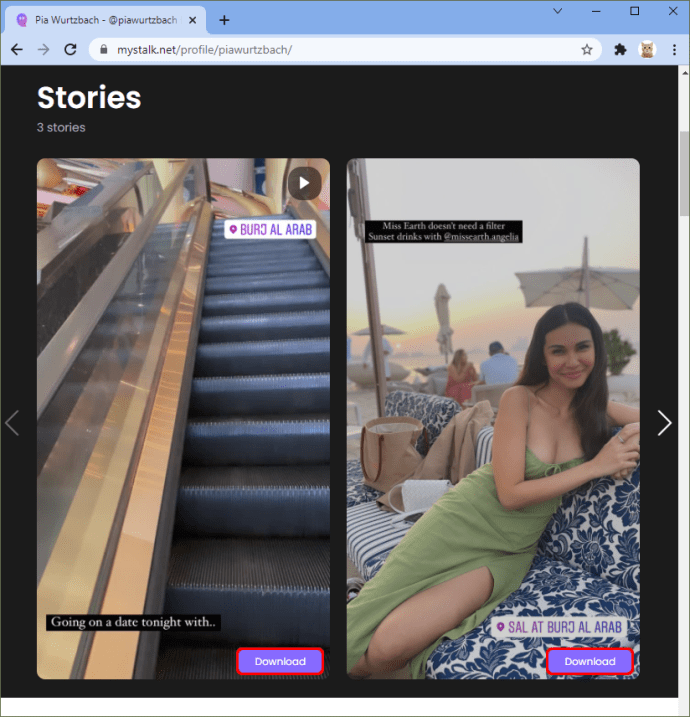The width and height of the screenshot is (690, 717).
Task: Reload the mystalk.net page
Action: coord(70,49)
